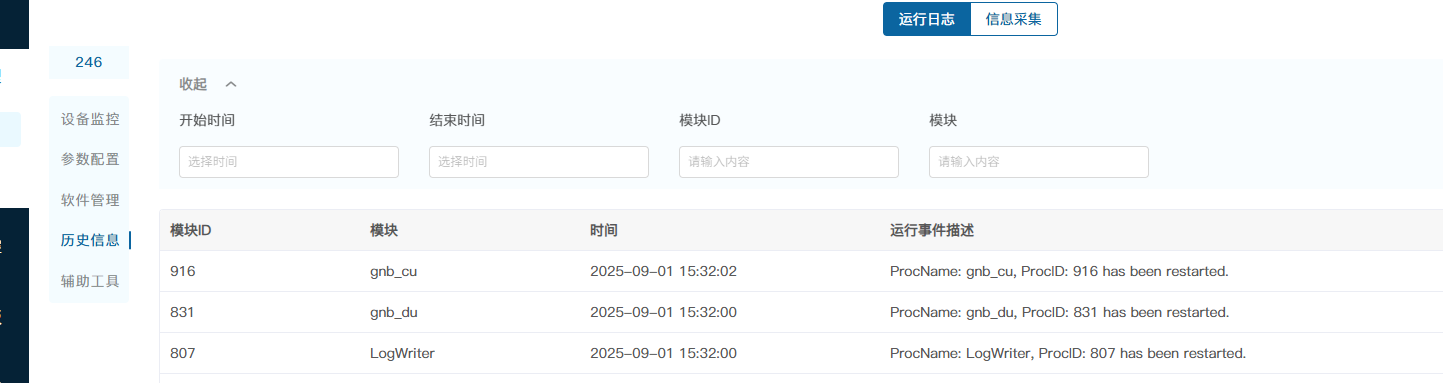This screenshot has height=383, width=1443.
Task: Open 软件管理 in side menu
Action: pos(90,200)
